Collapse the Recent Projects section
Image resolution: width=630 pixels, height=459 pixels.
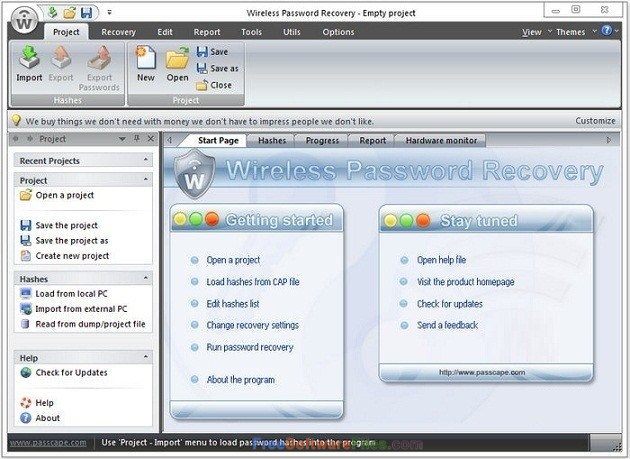point(145,160)
